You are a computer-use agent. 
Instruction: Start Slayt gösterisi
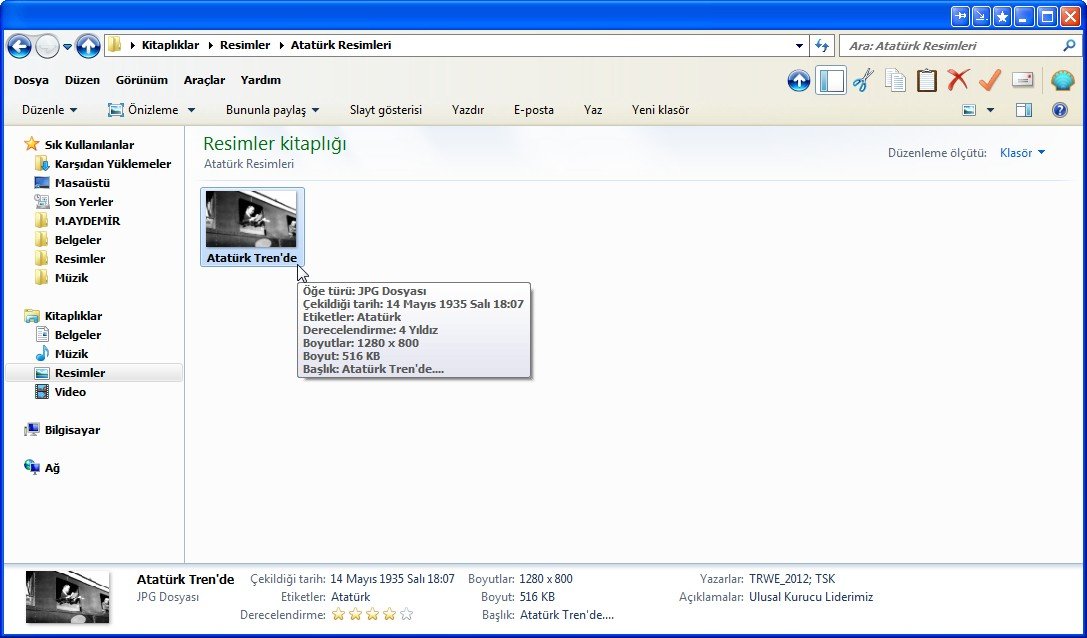pos(386,110)
